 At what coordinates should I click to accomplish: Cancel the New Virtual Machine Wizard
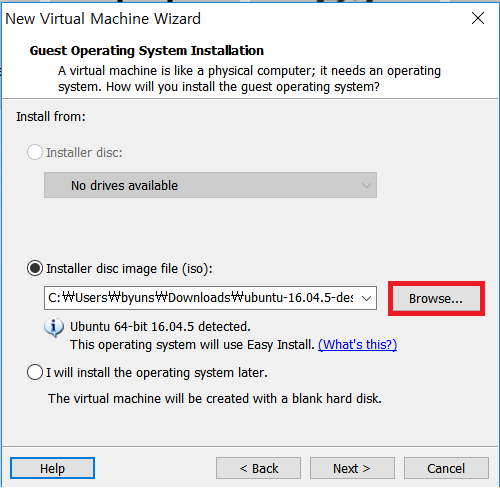(446, 468)
